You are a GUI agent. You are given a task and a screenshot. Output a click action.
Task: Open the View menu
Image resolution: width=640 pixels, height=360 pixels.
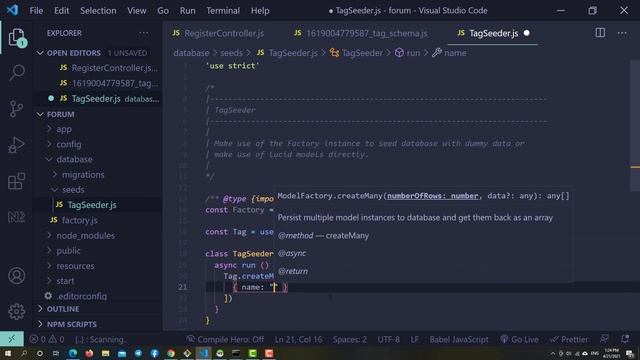pyautogui.click(x=136, y=11)
